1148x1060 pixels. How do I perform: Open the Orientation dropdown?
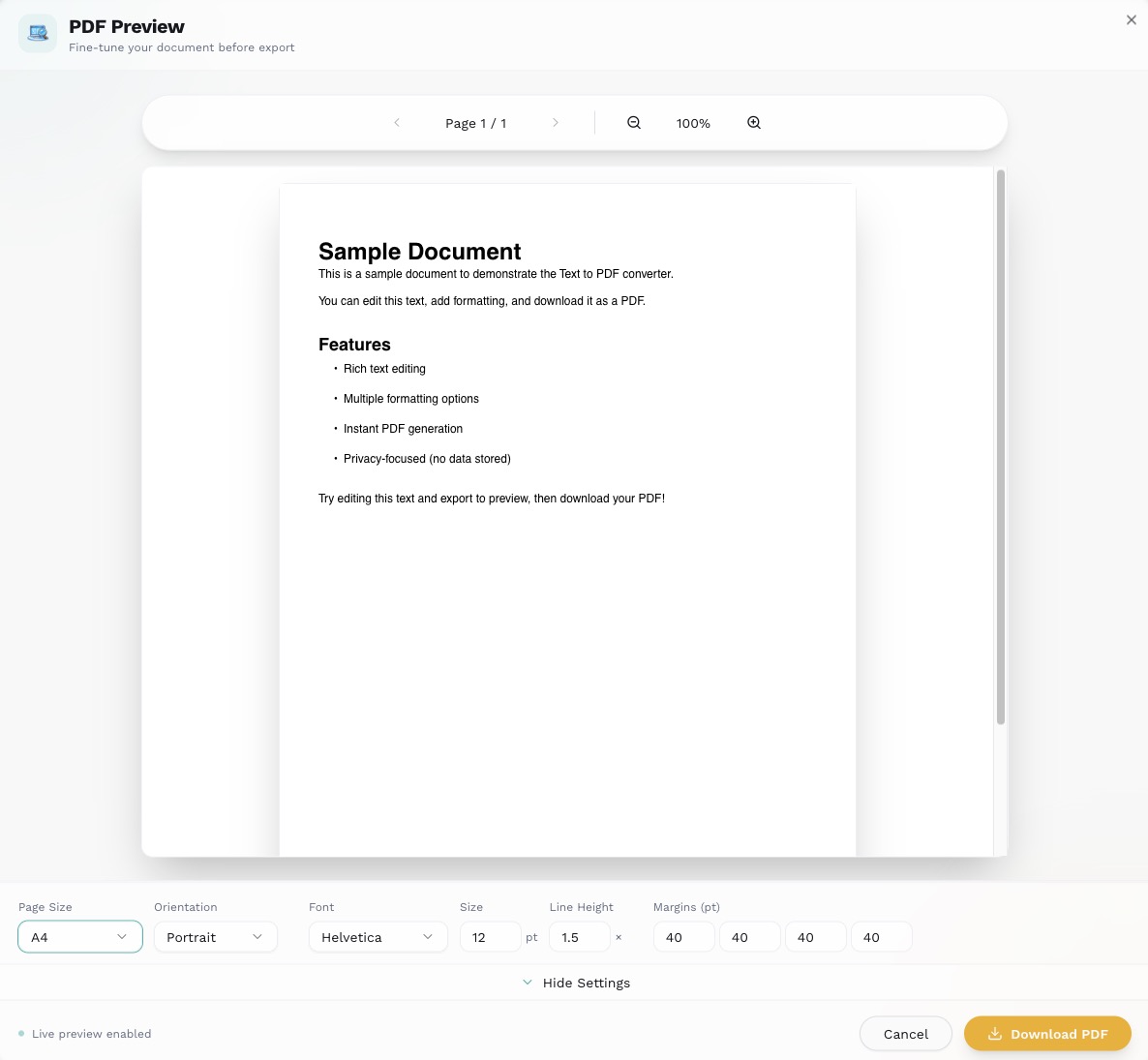(x=215, y=937)
